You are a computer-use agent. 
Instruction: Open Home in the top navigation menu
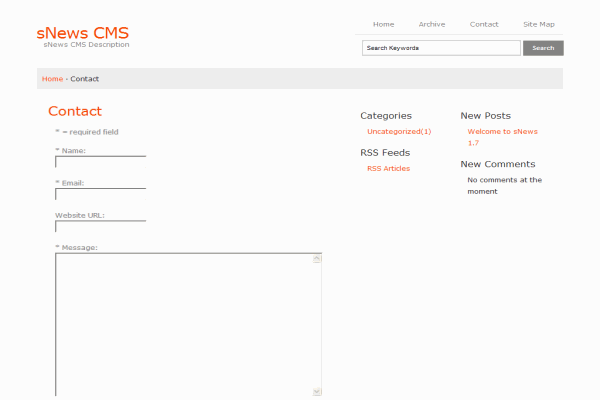pyautogui.click(x=383, y=24)
